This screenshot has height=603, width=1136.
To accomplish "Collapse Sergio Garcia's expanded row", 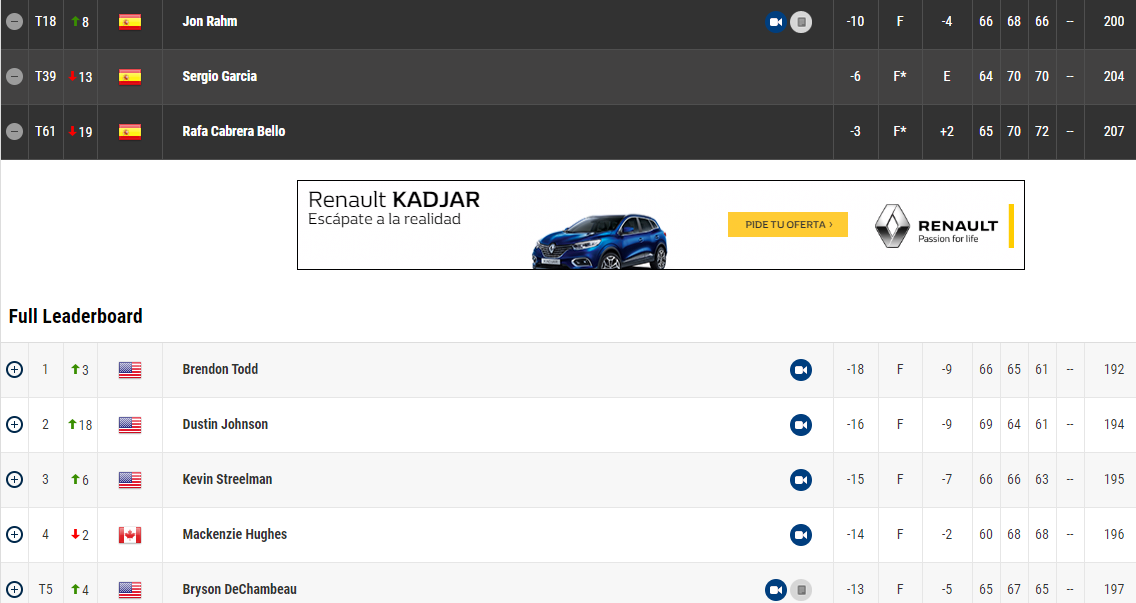I will click(14, 77).
